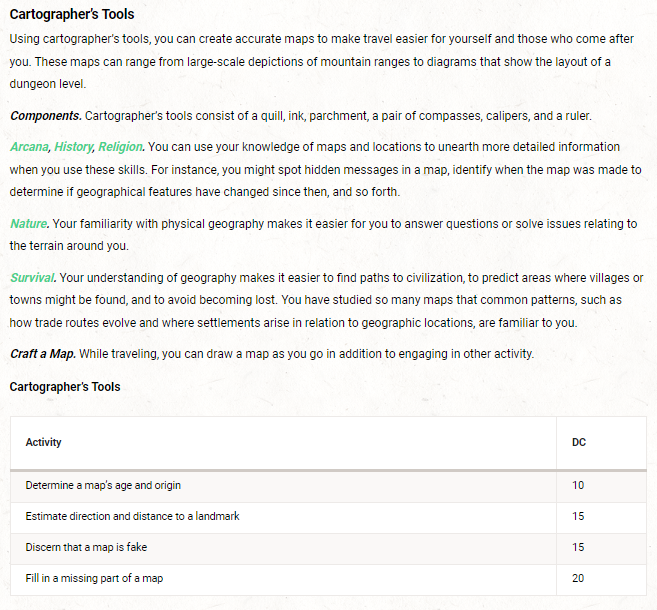Viewport: 657px width, 610px height.
Task: Click DC 15 for the landmark distance row
Action: click(x=577, y=516)
